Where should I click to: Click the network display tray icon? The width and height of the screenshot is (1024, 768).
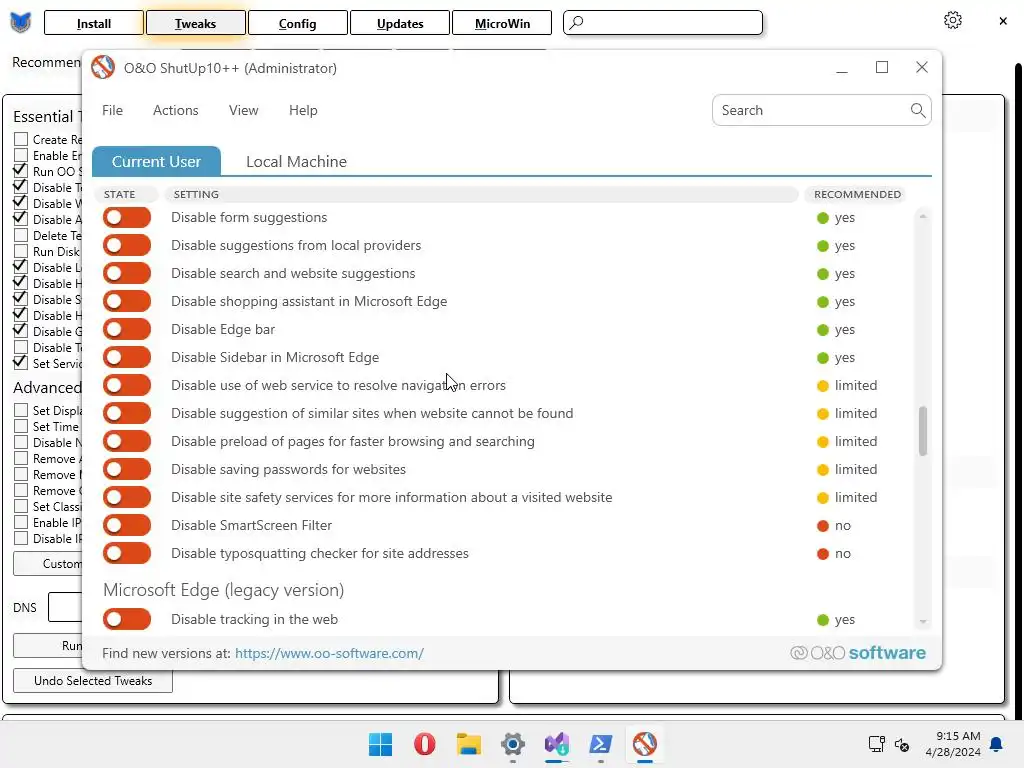(x=876, y=744)
